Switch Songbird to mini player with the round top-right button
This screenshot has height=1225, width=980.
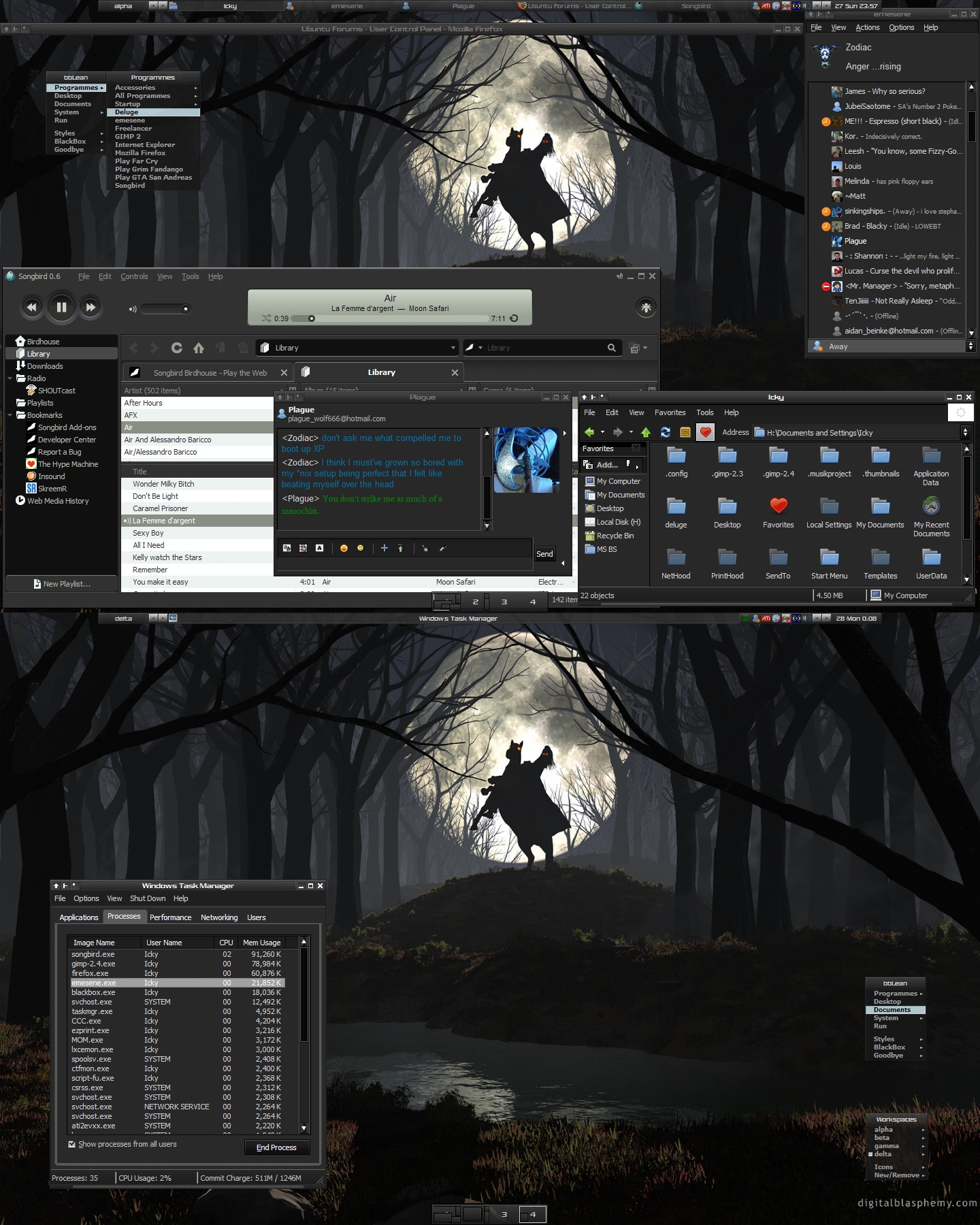click(x=646, y=308)
